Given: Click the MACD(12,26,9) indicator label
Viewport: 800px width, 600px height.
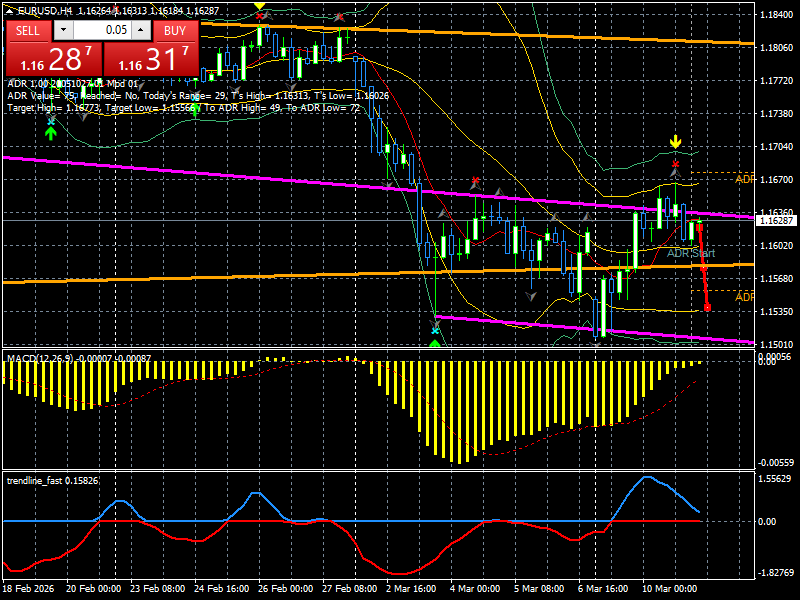Looking at the screenshot, I should [x=41, y=358].
